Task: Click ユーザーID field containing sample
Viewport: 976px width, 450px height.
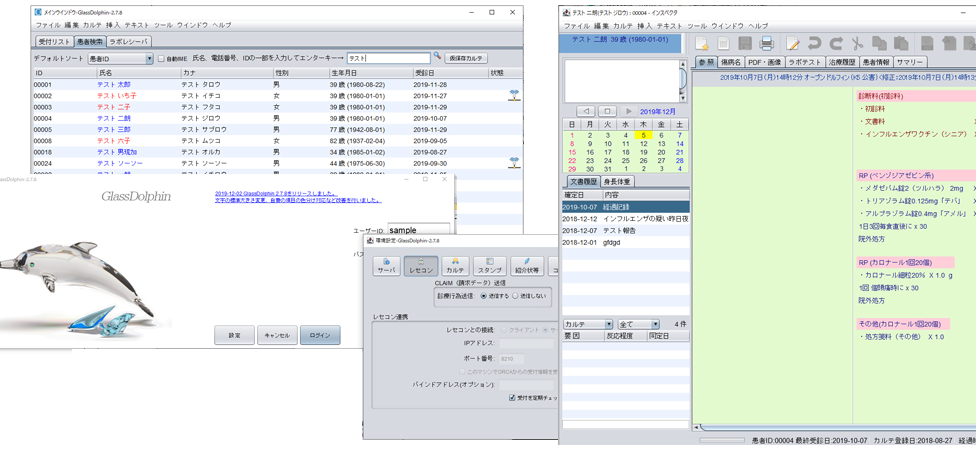Action: pos(418,230)
